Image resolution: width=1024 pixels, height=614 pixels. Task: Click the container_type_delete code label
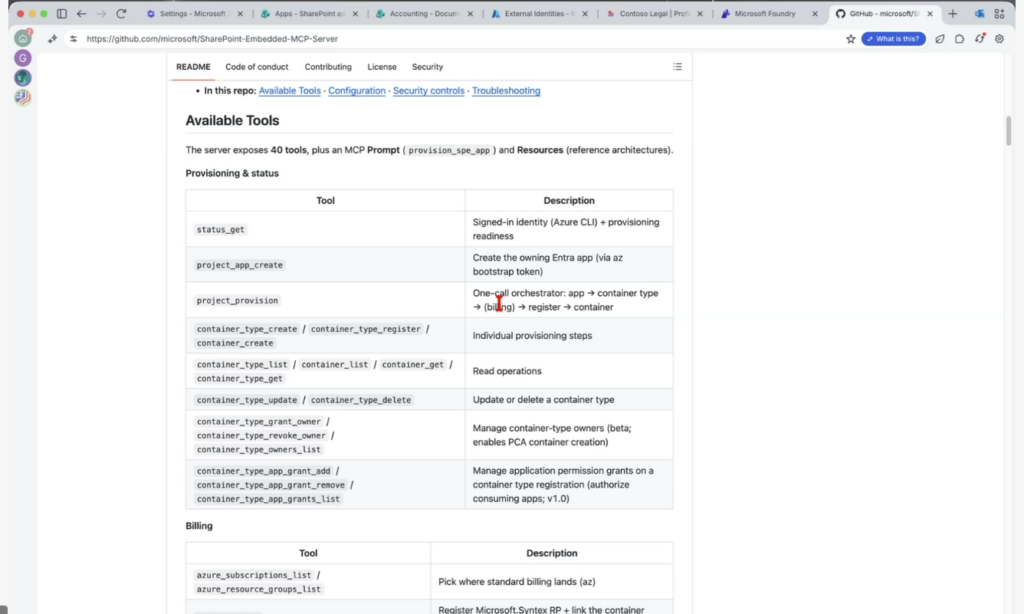click(x=360, y=400)
